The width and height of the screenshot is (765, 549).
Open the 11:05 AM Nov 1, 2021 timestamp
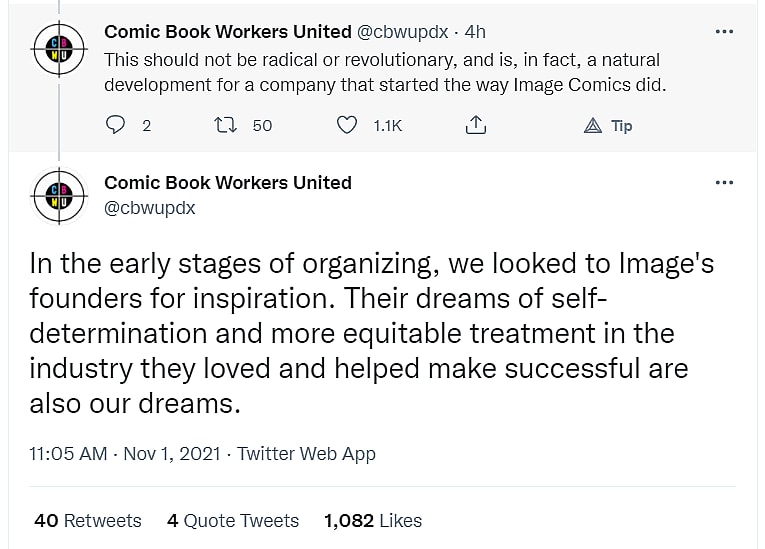(126, 453)
